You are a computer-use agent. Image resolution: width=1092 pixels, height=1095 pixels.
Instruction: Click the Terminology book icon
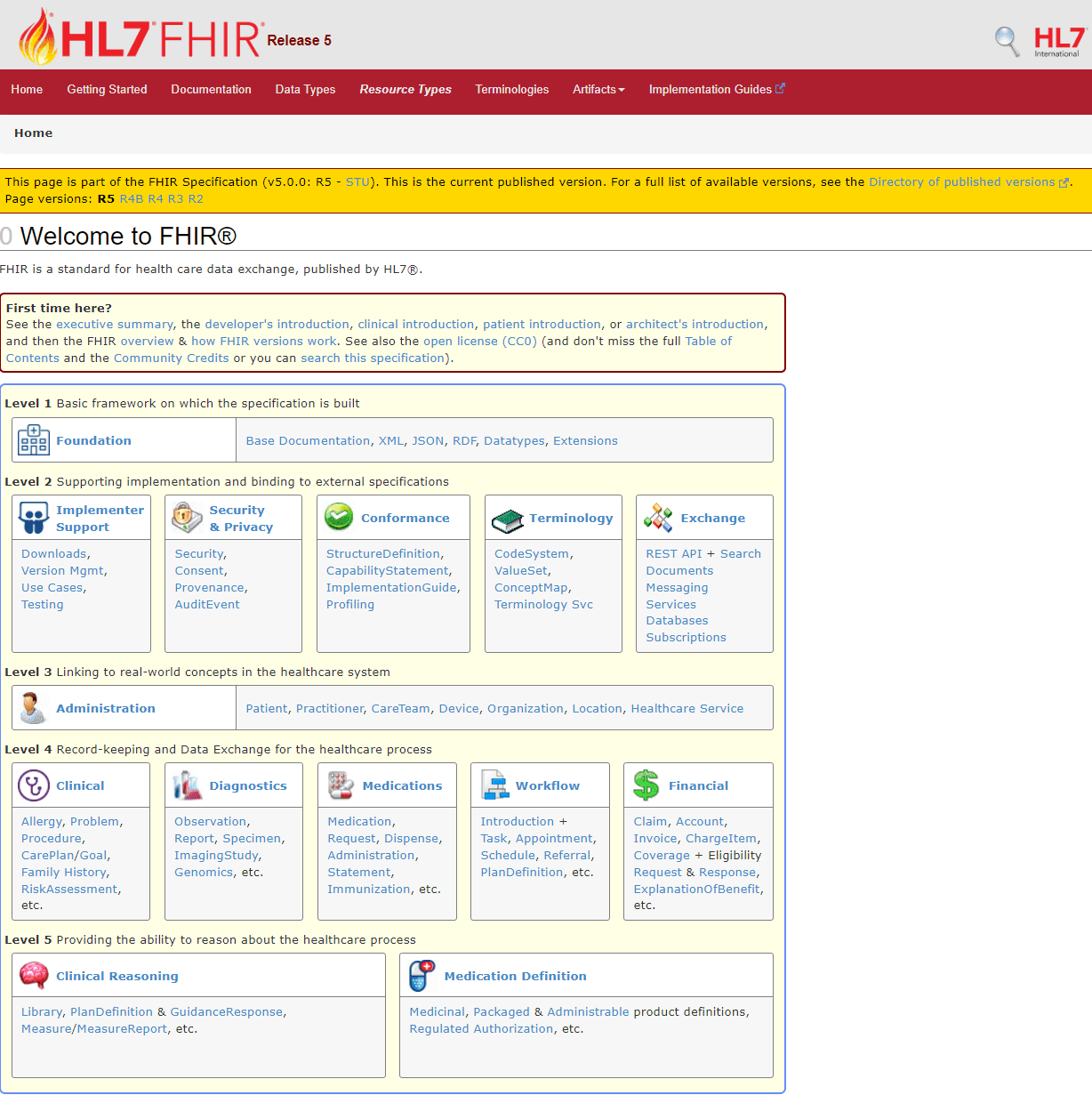pyautogui.click(x=508, y=519)
